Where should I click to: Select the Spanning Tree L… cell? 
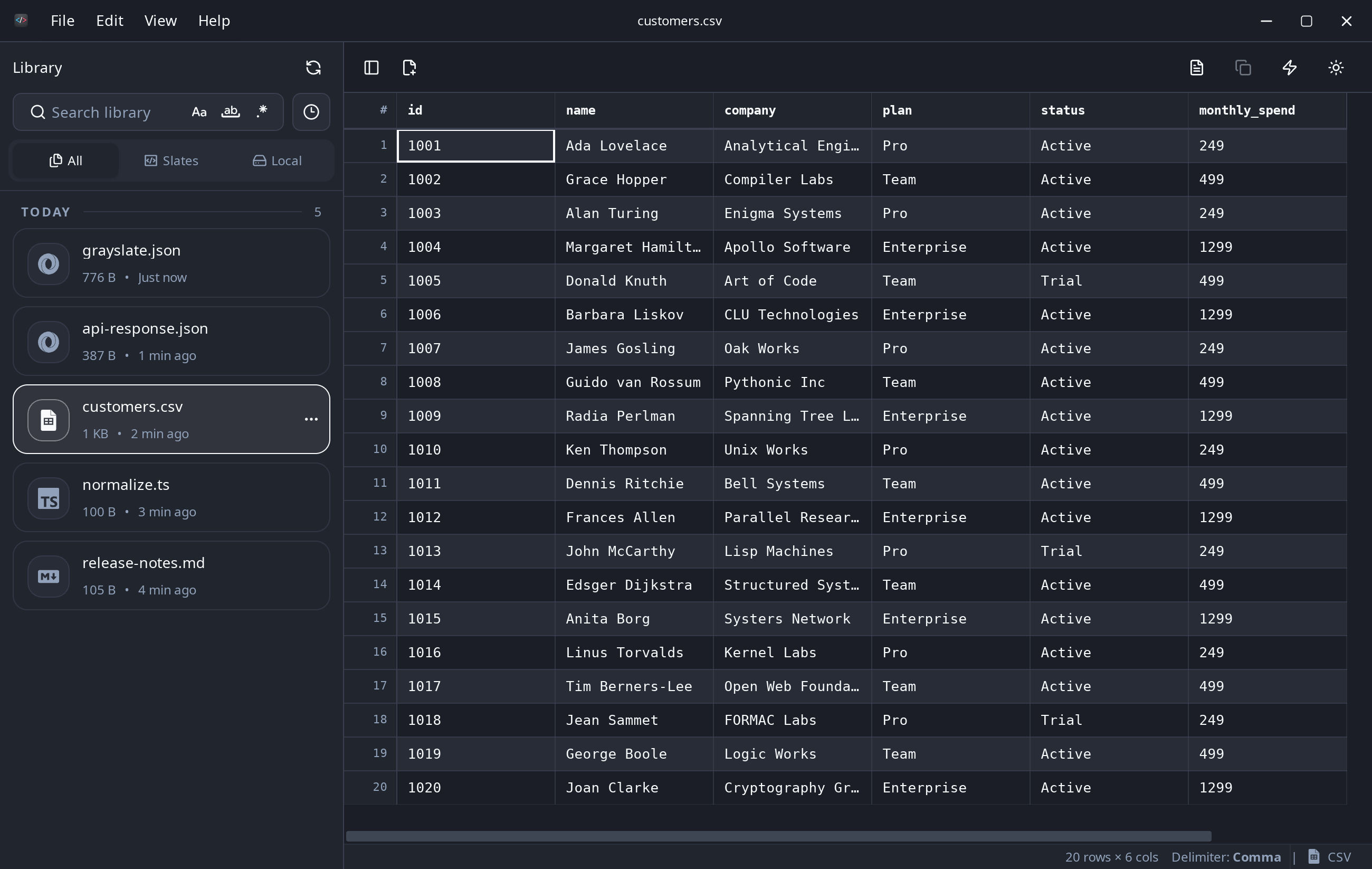[793, 416]
